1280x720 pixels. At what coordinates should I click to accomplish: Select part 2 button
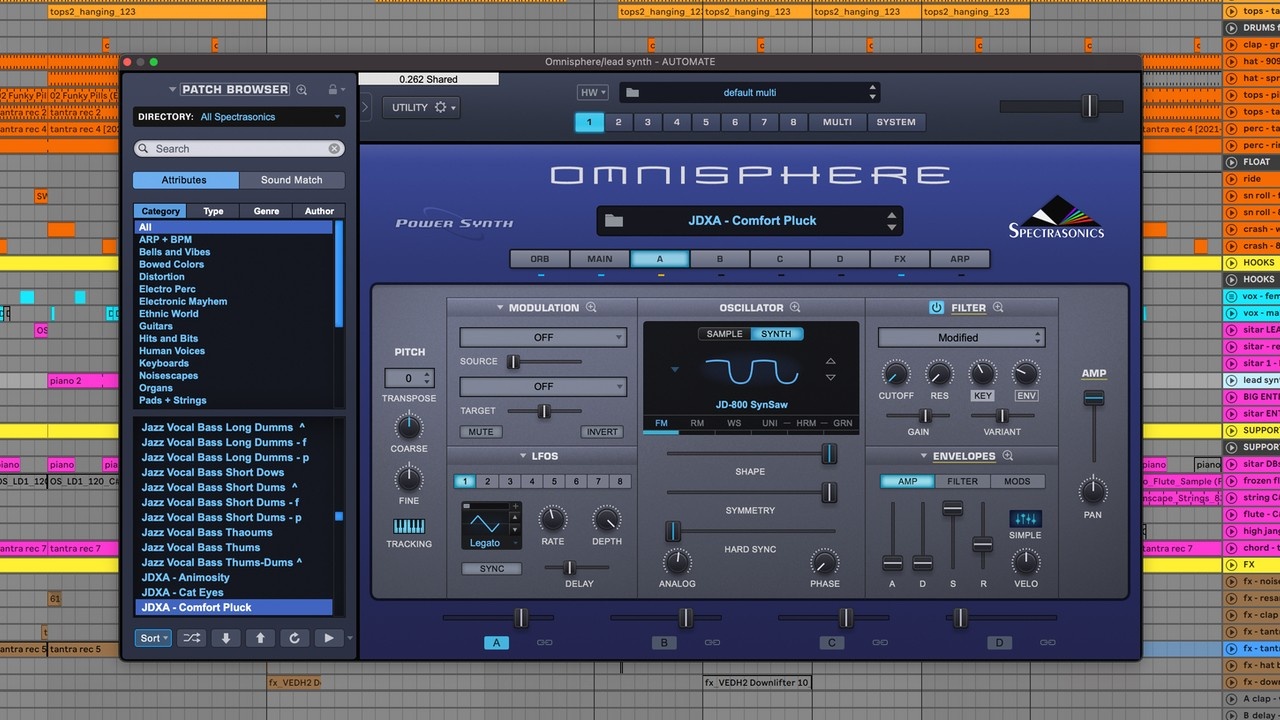coord(618,122)
